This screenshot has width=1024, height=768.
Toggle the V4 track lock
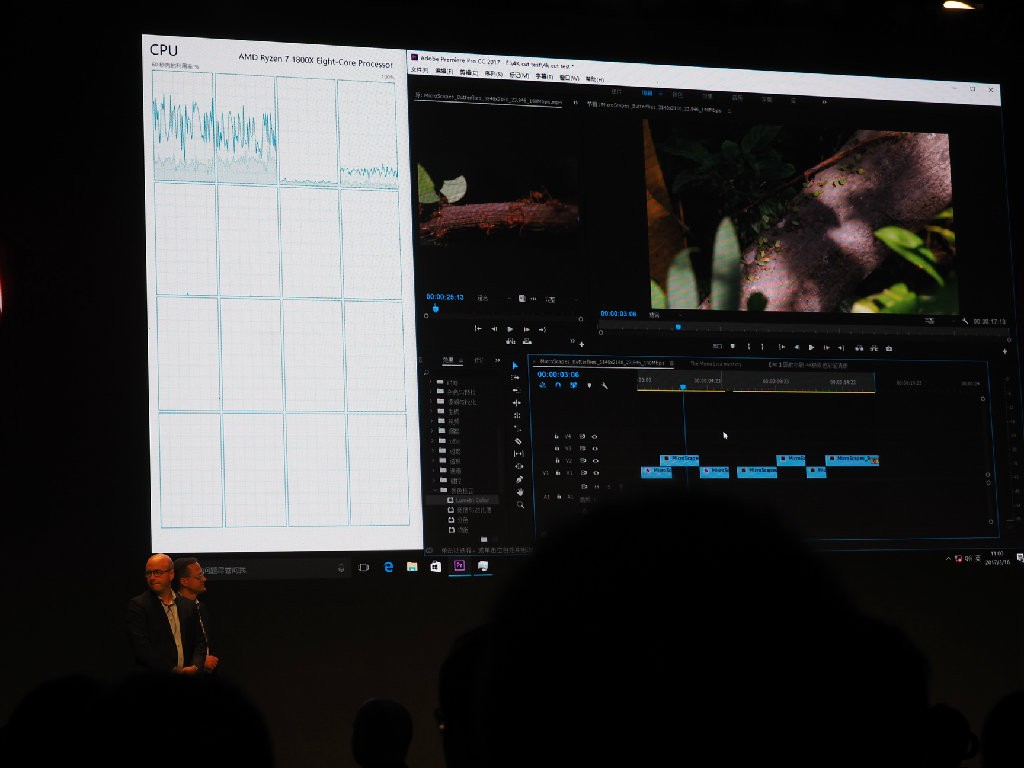pos(556,436)
